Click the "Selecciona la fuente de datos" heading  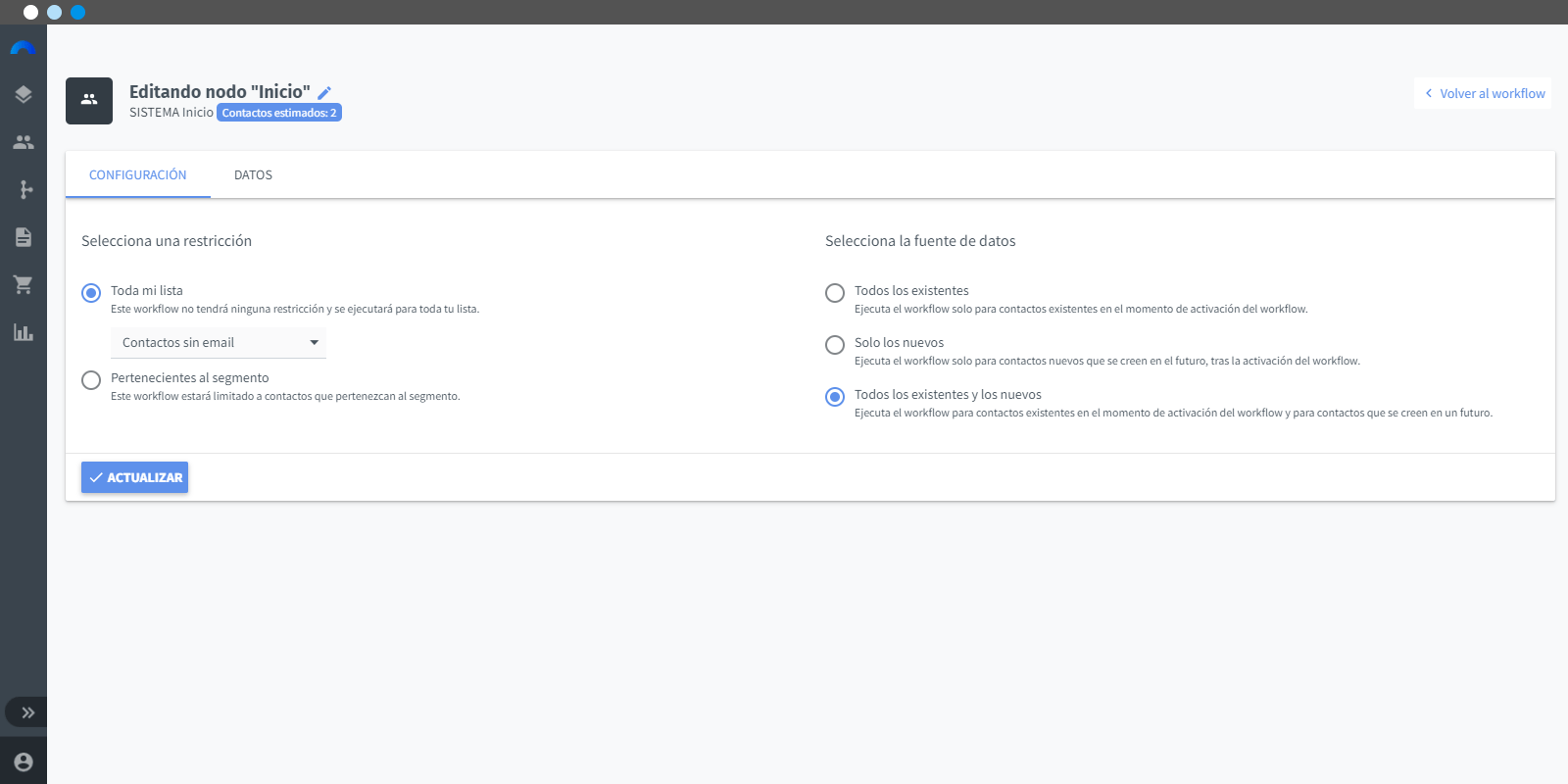pyautogui.click(x=920, y=241)
